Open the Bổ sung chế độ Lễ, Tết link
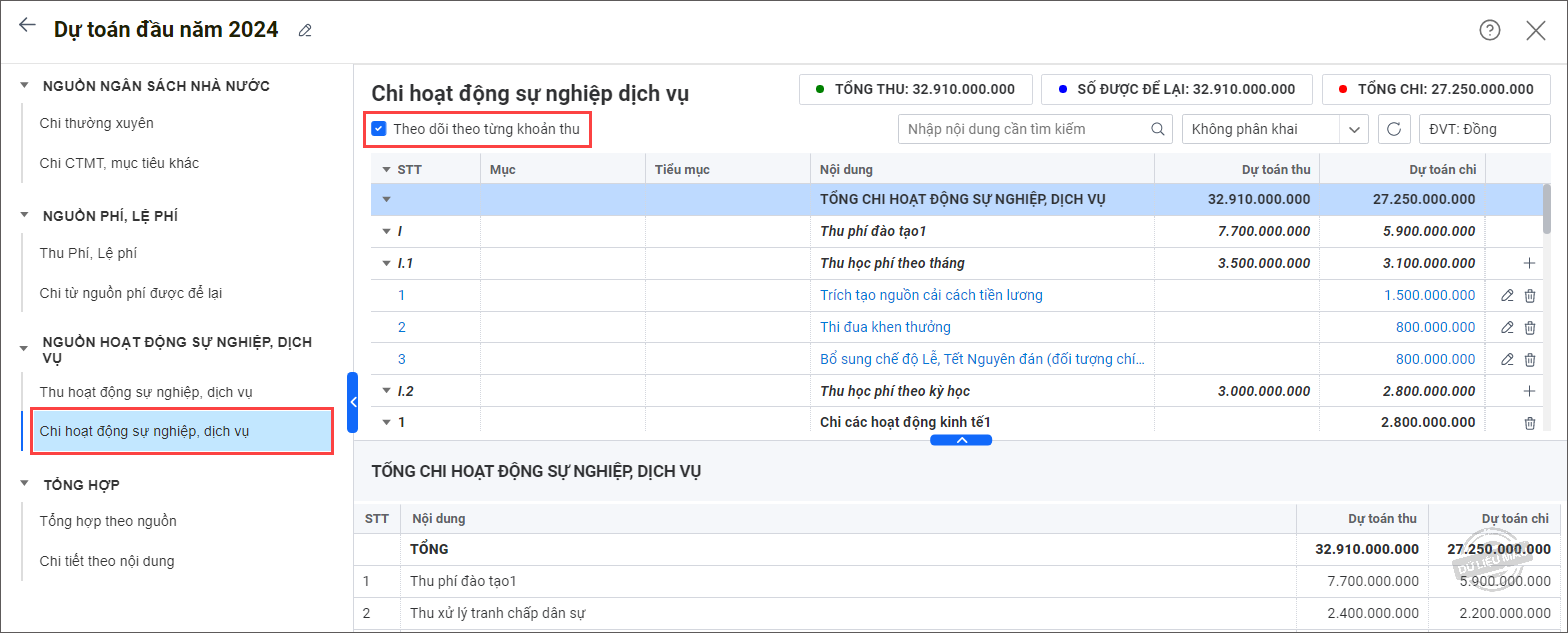 (x=981, y=359)
